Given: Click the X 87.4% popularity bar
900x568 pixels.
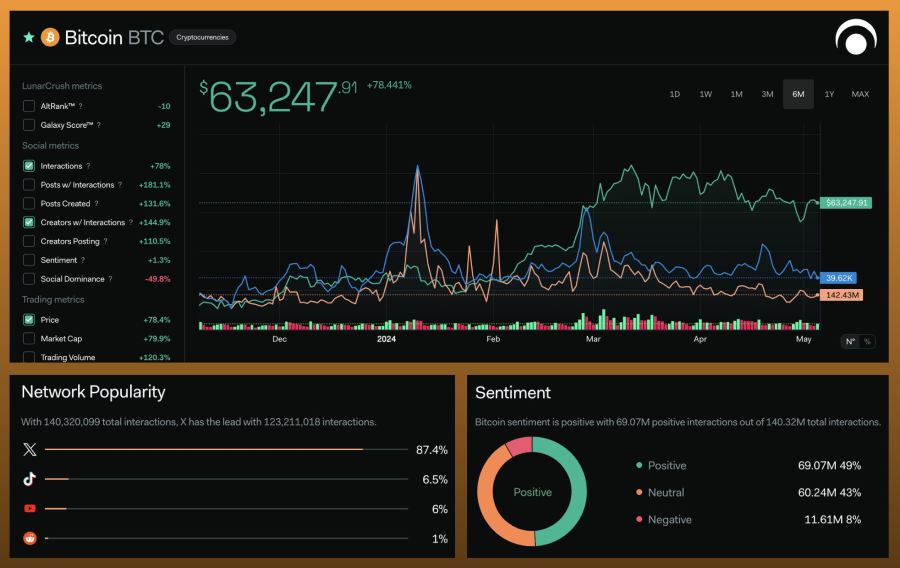Looking at the screenshot, I should [226, 449].
